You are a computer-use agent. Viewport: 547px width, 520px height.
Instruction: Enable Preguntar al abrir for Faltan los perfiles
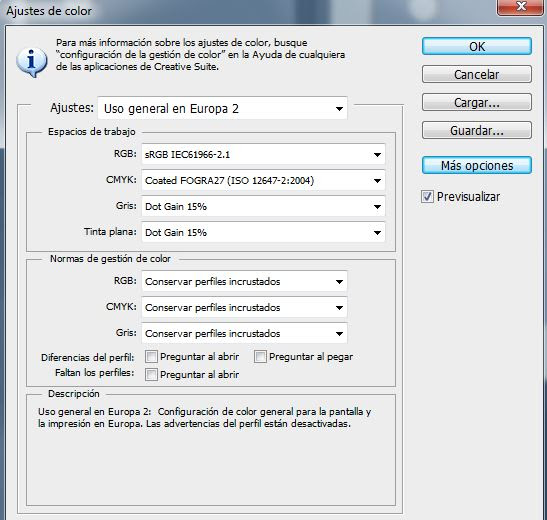(x=151, y=375)
